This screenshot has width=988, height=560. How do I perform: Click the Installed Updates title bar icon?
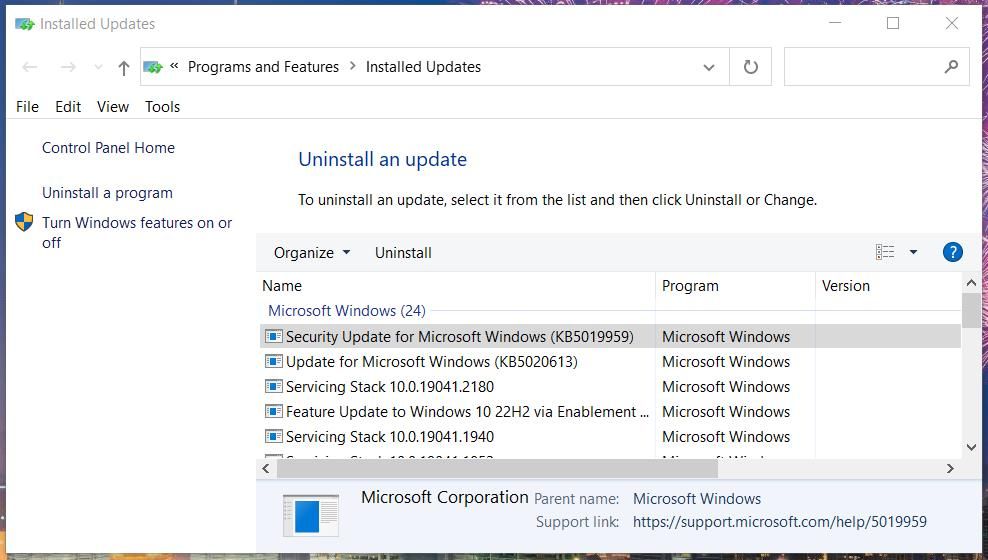tap(25, 24)
